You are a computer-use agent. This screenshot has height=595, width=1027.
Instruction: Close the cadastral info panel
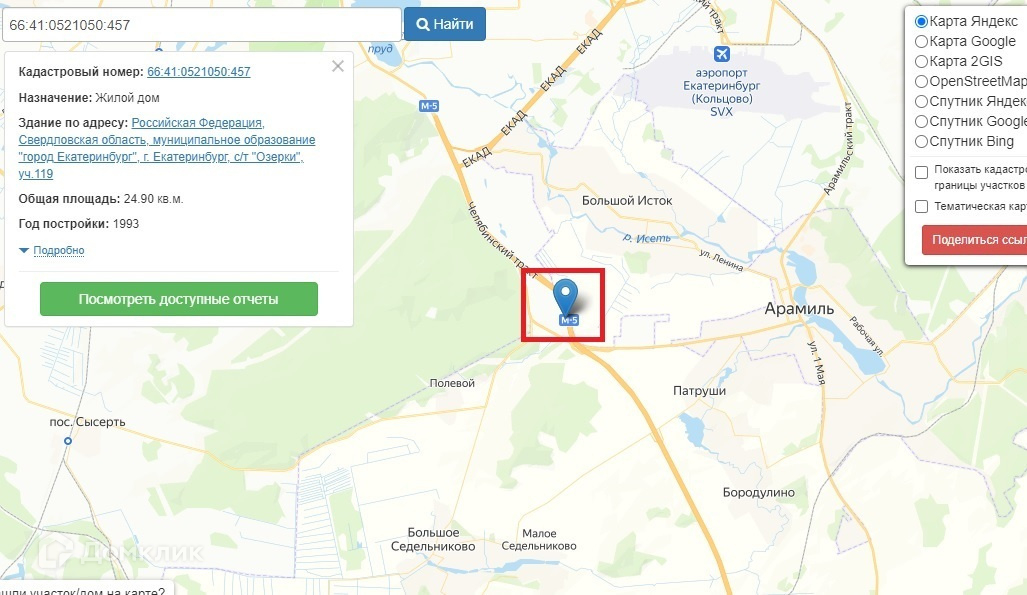point(337,66)
